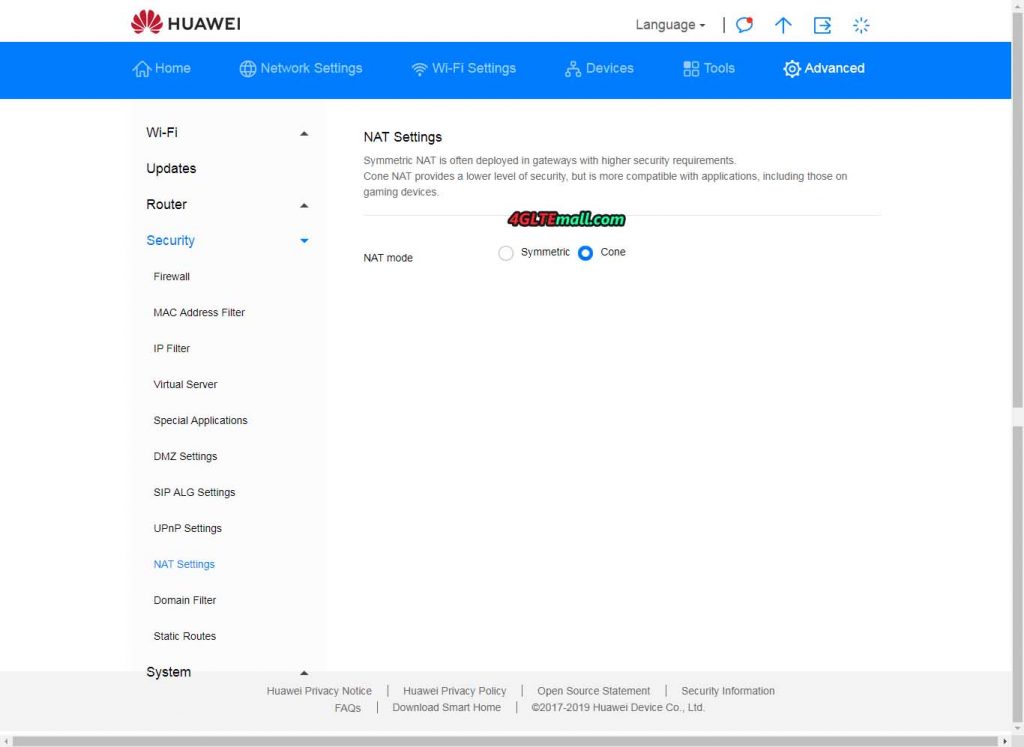Switch to the Home tab
This screenshot has height=747, width=1024.
(x=162, y=69)
